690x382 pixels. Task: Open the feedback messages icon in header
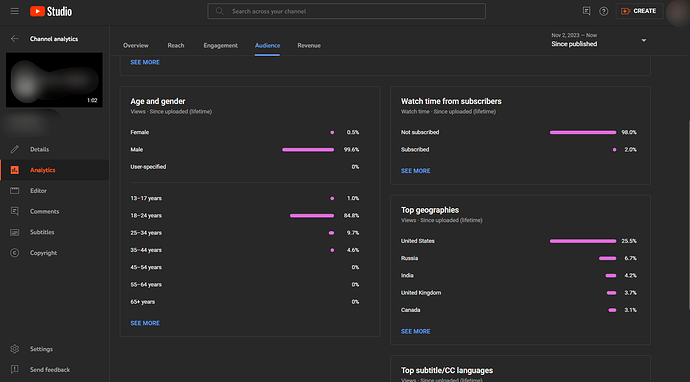pyautogui.click(x=586, y=11)
